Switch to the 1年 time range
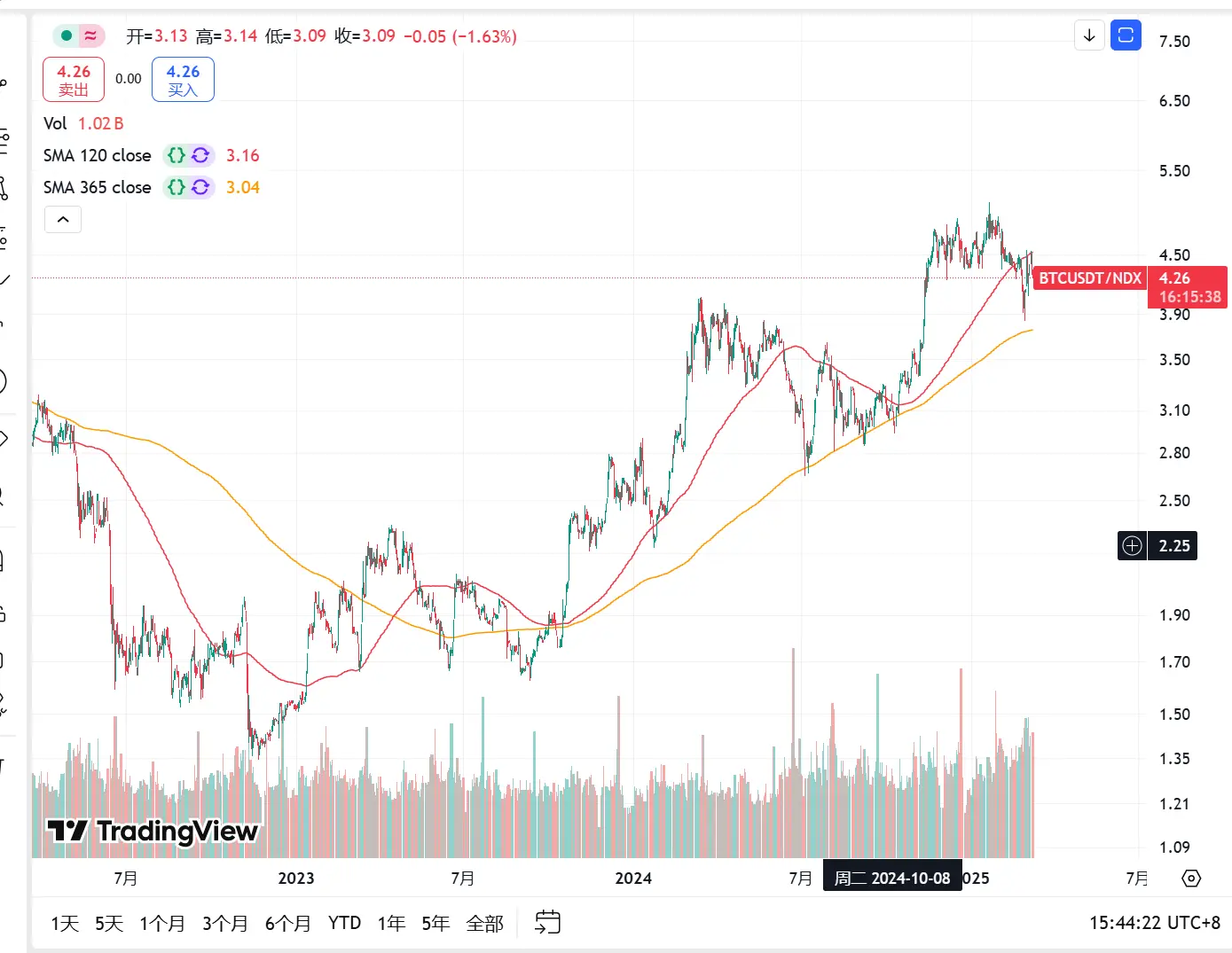The image size is (1232, 953). 390,923
